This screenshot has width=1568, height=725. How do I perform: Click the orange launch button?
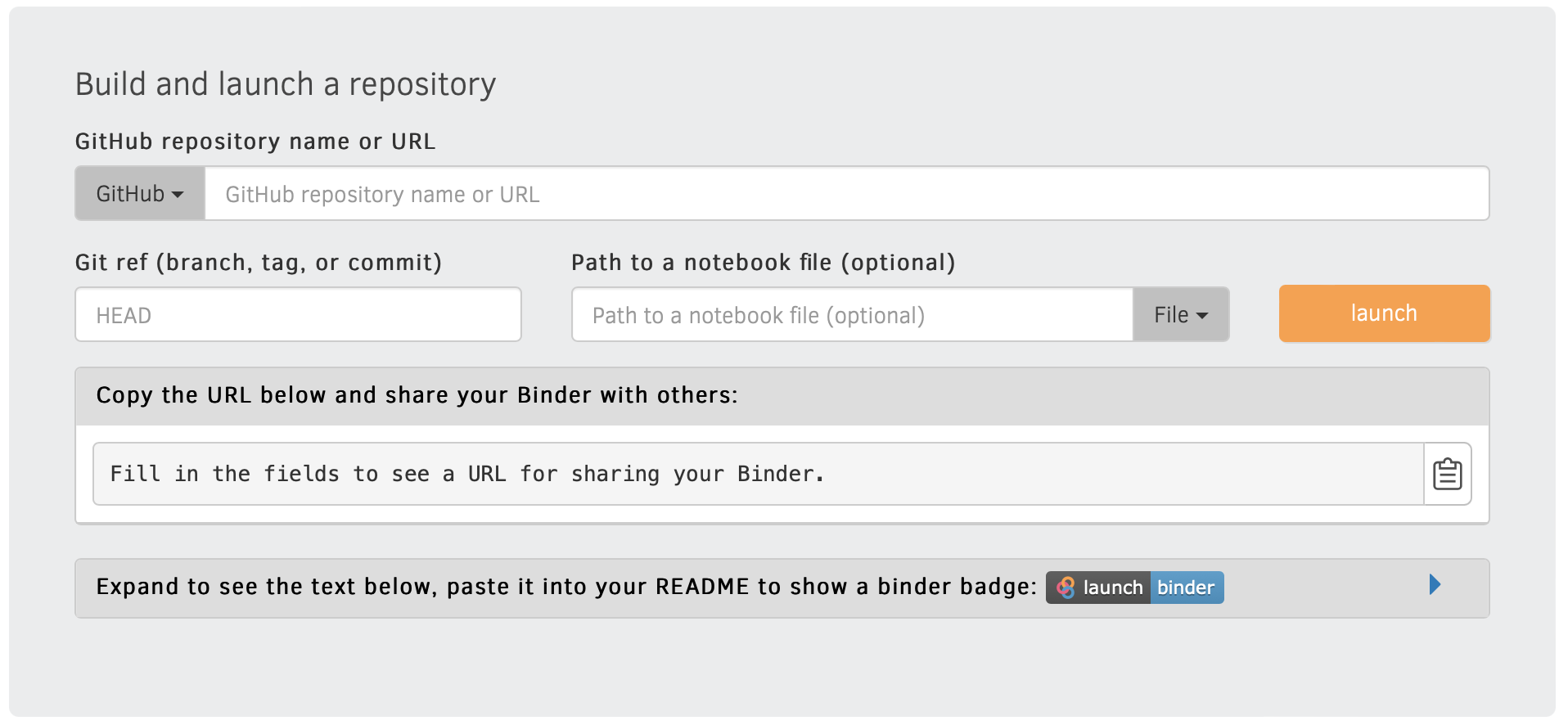point(1383,313)
